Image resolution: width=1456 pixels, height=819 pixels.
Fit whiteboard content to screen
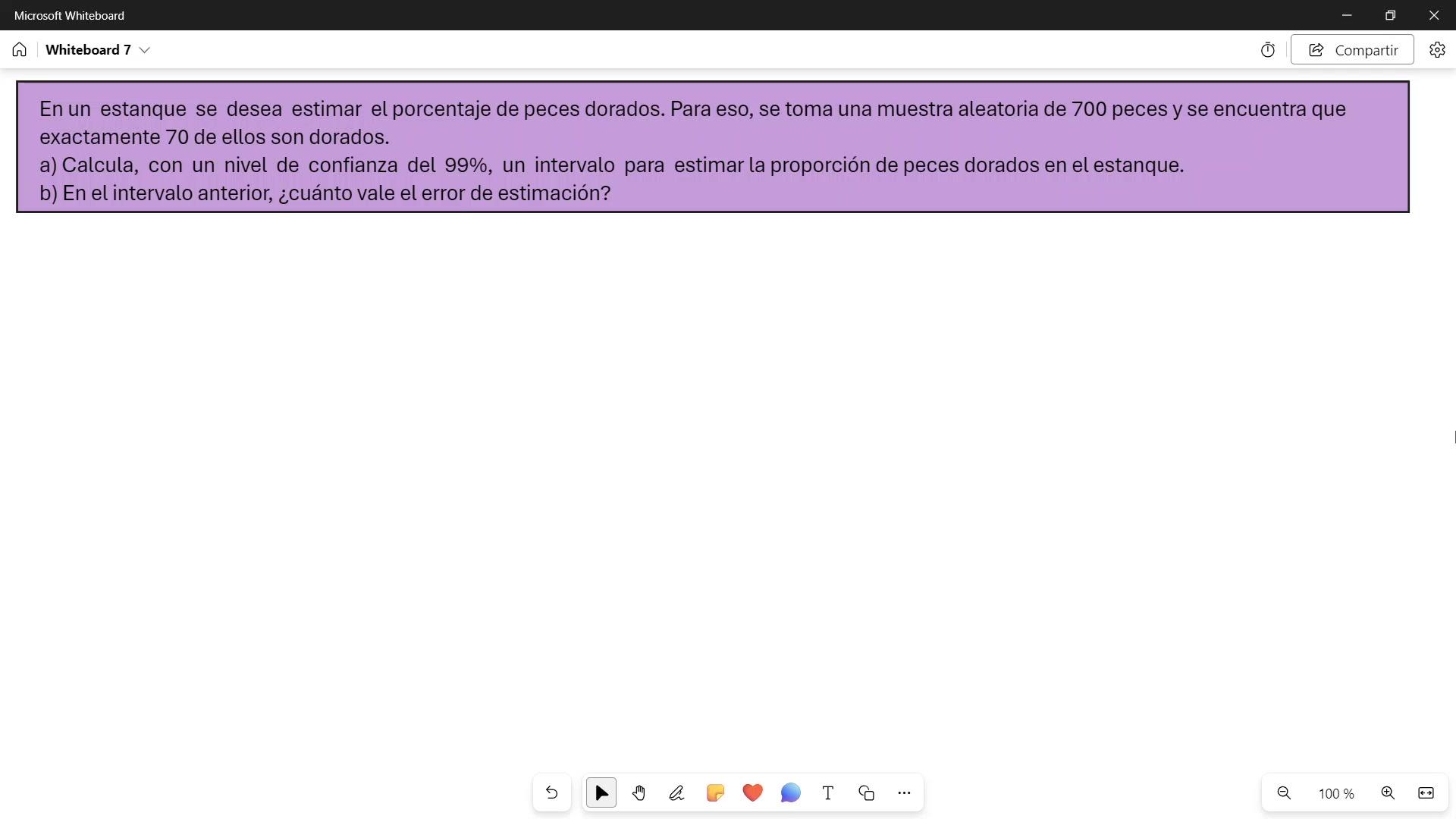pos(1426,793)
